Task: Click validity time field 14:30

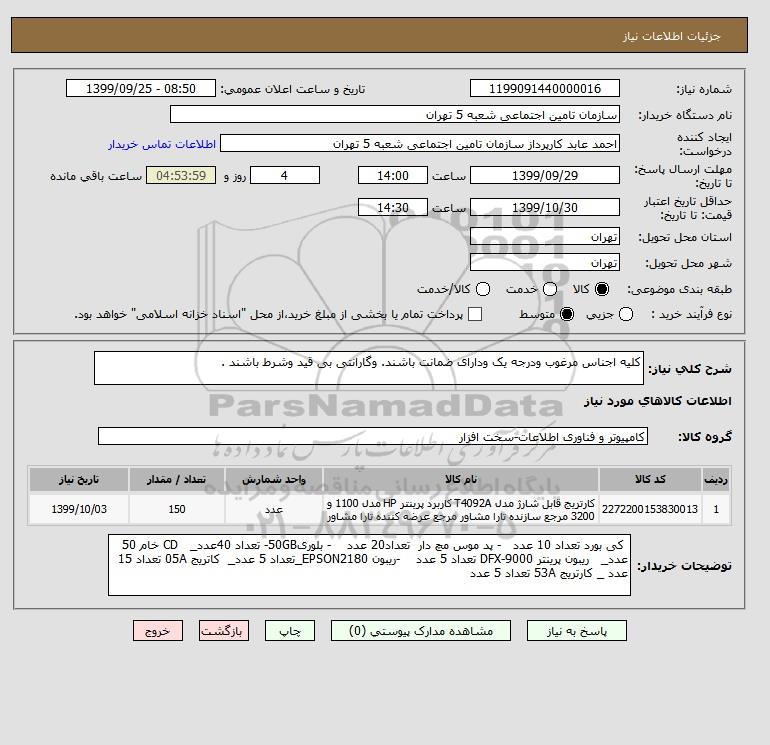Action: click(x=393, y=207)
